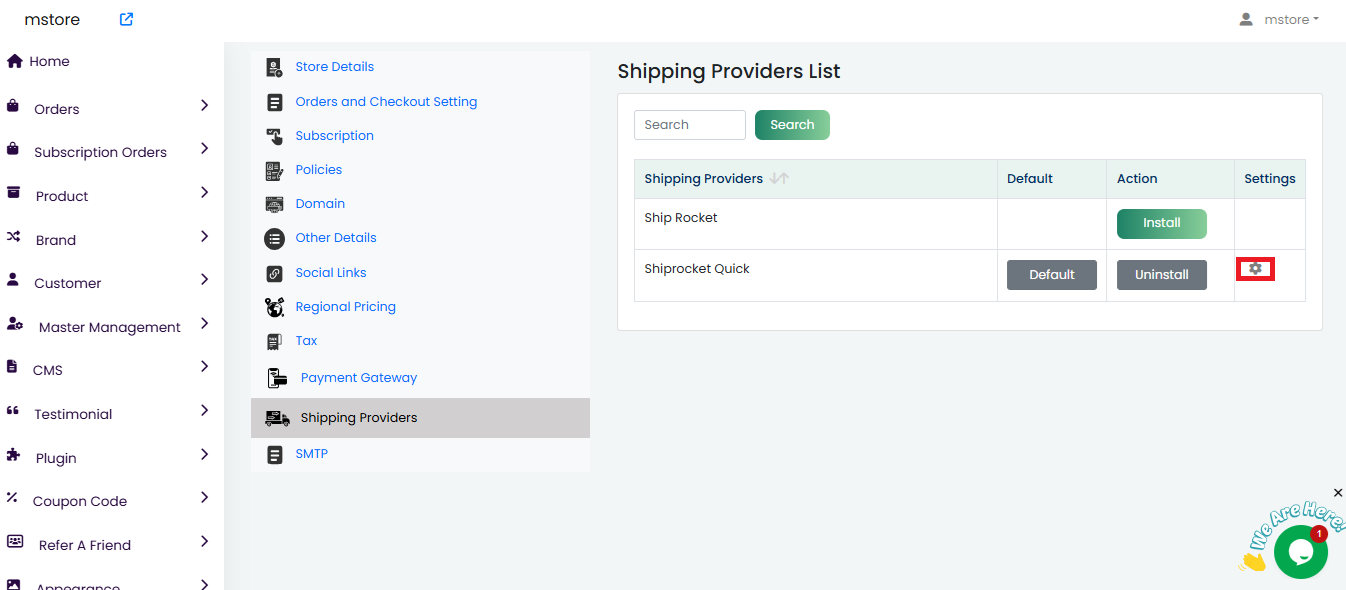Image resolution: width=1346 pixels, height=590 pixels.
Task: Install the Ship Rocket provider
Action: [x=1161, y=224]
